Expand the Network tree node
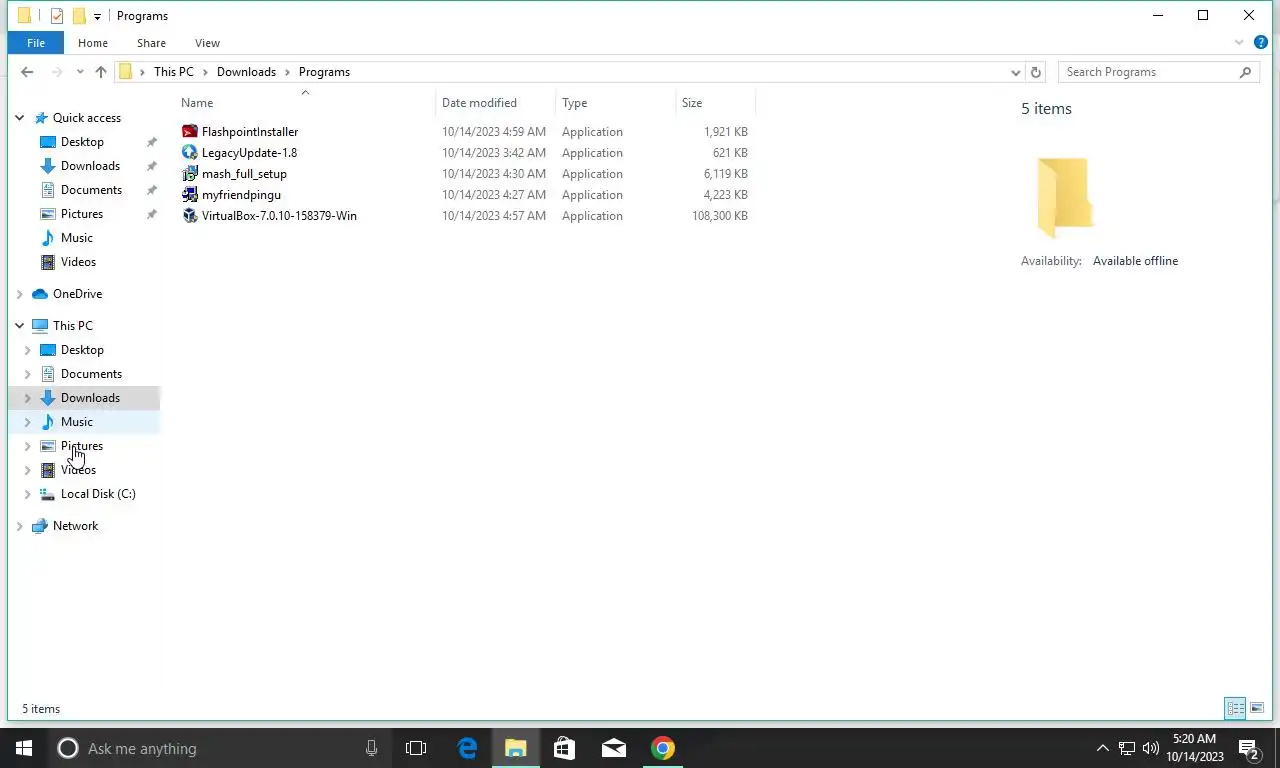Screen dimensions: 1280x768 pyautogui.click(x=19, y=526)
